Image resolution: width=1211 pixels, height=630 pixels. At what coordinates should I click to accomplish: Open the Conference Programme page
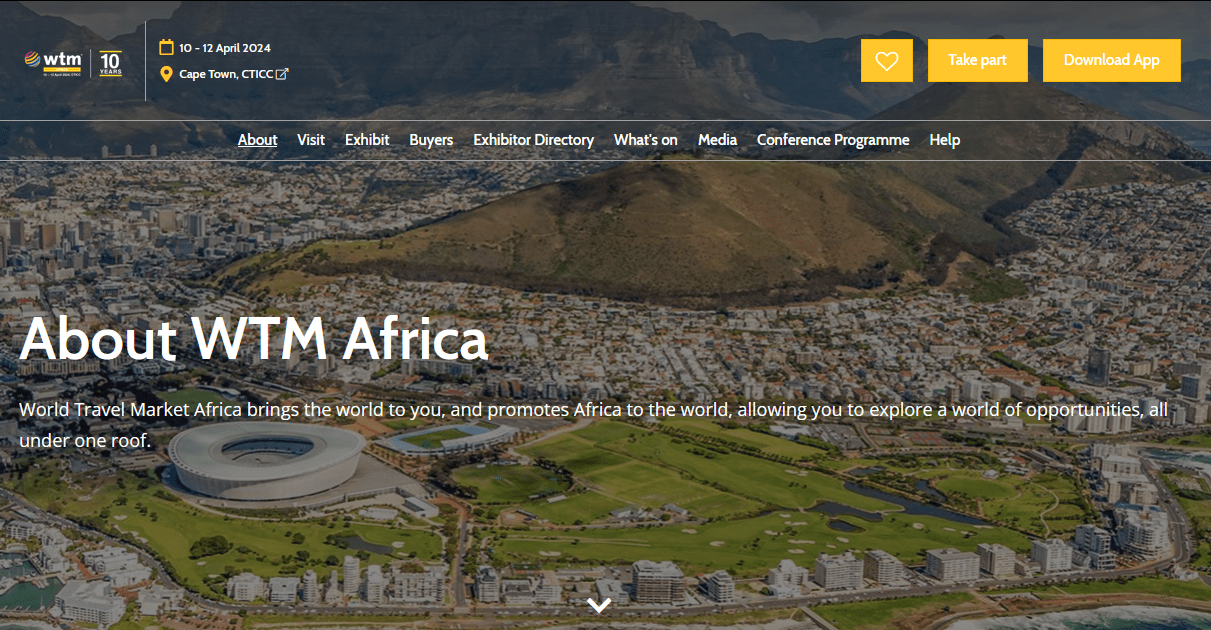(x=833, y=140)
